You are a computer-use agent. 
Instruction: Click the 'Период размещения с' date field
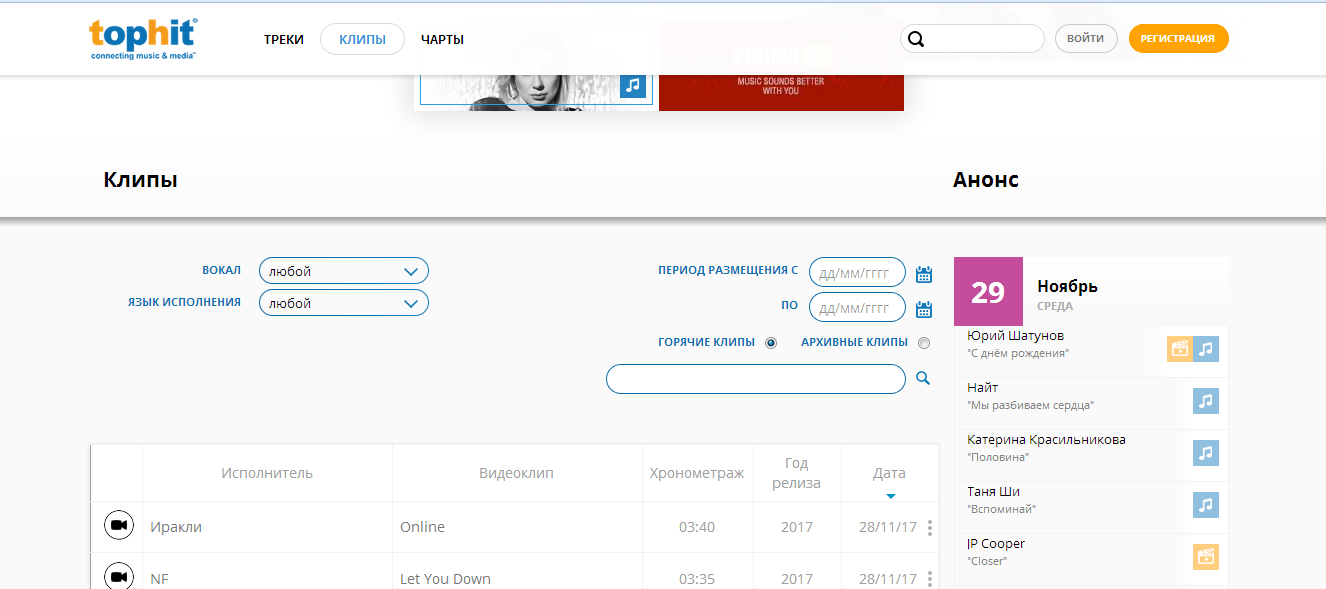click(856, 272)
